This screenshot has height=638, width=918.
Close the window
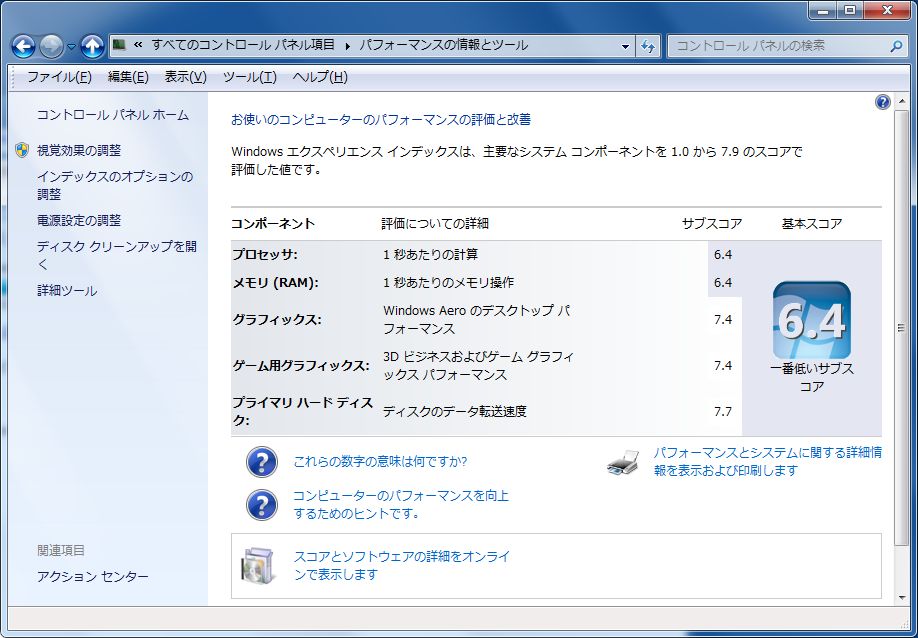888,10
